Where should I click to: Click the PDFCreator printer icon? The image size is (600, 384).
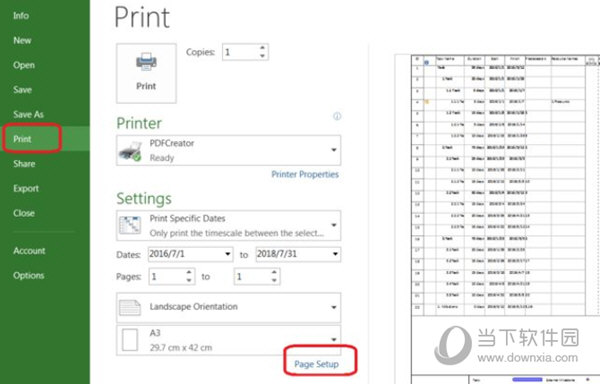pyautogui.click(x=130, y=151)
